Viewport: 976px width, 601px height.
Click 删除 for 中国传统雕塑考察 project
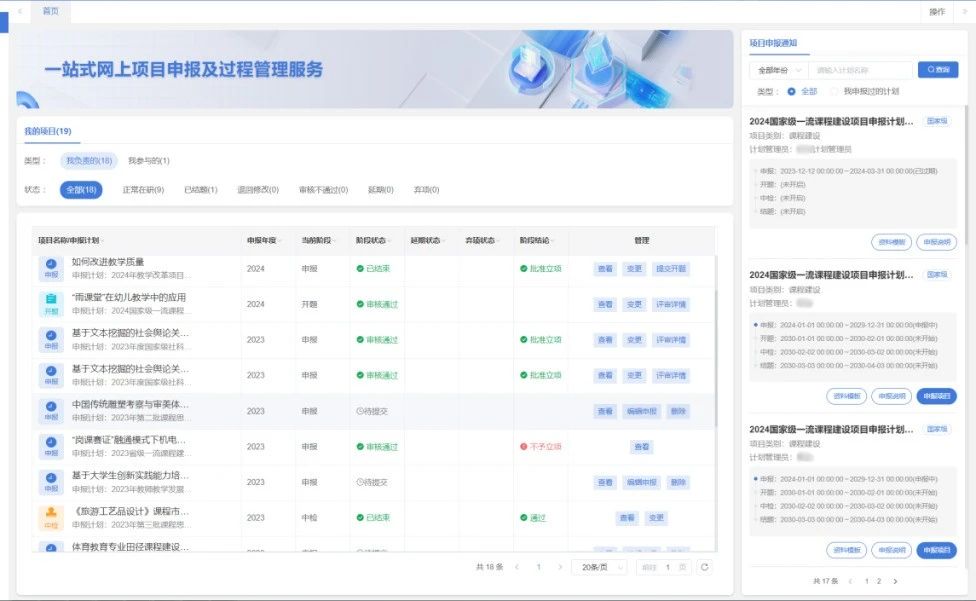(x=679, y=411)
